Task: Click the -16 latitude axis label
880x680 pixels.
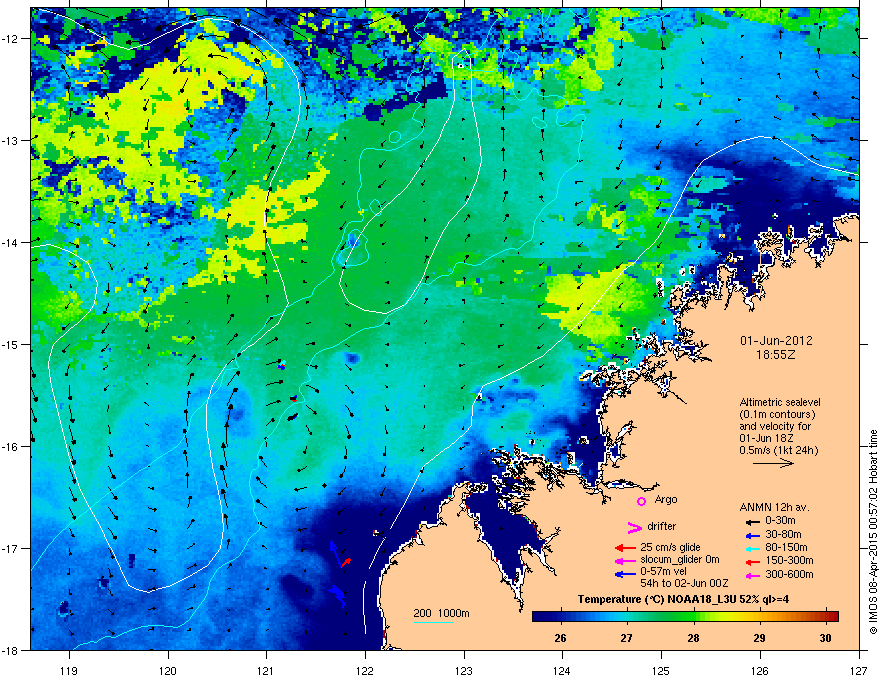Action: point(12,447)
